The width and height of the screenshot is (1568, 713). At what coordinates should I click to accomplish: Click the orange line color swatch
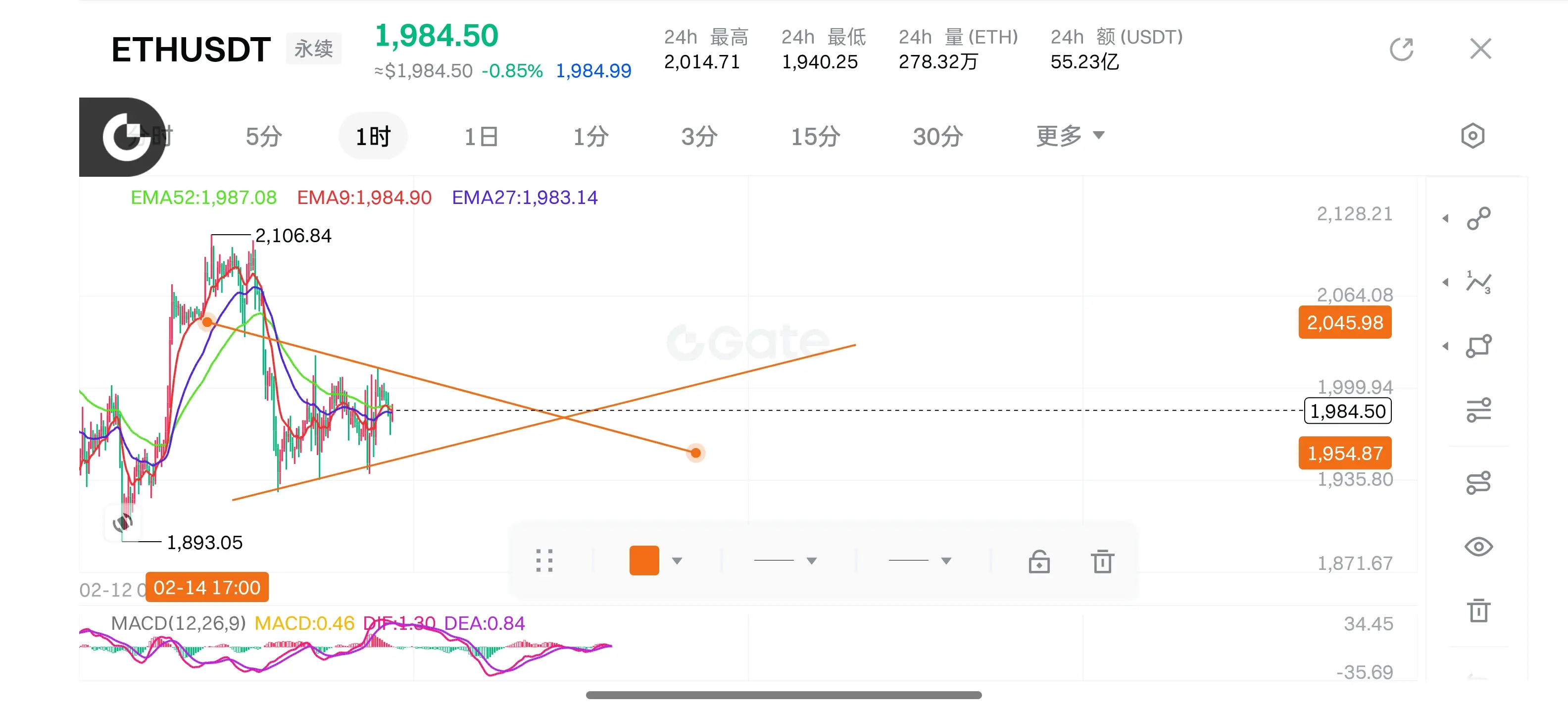(x=643, y=561)
